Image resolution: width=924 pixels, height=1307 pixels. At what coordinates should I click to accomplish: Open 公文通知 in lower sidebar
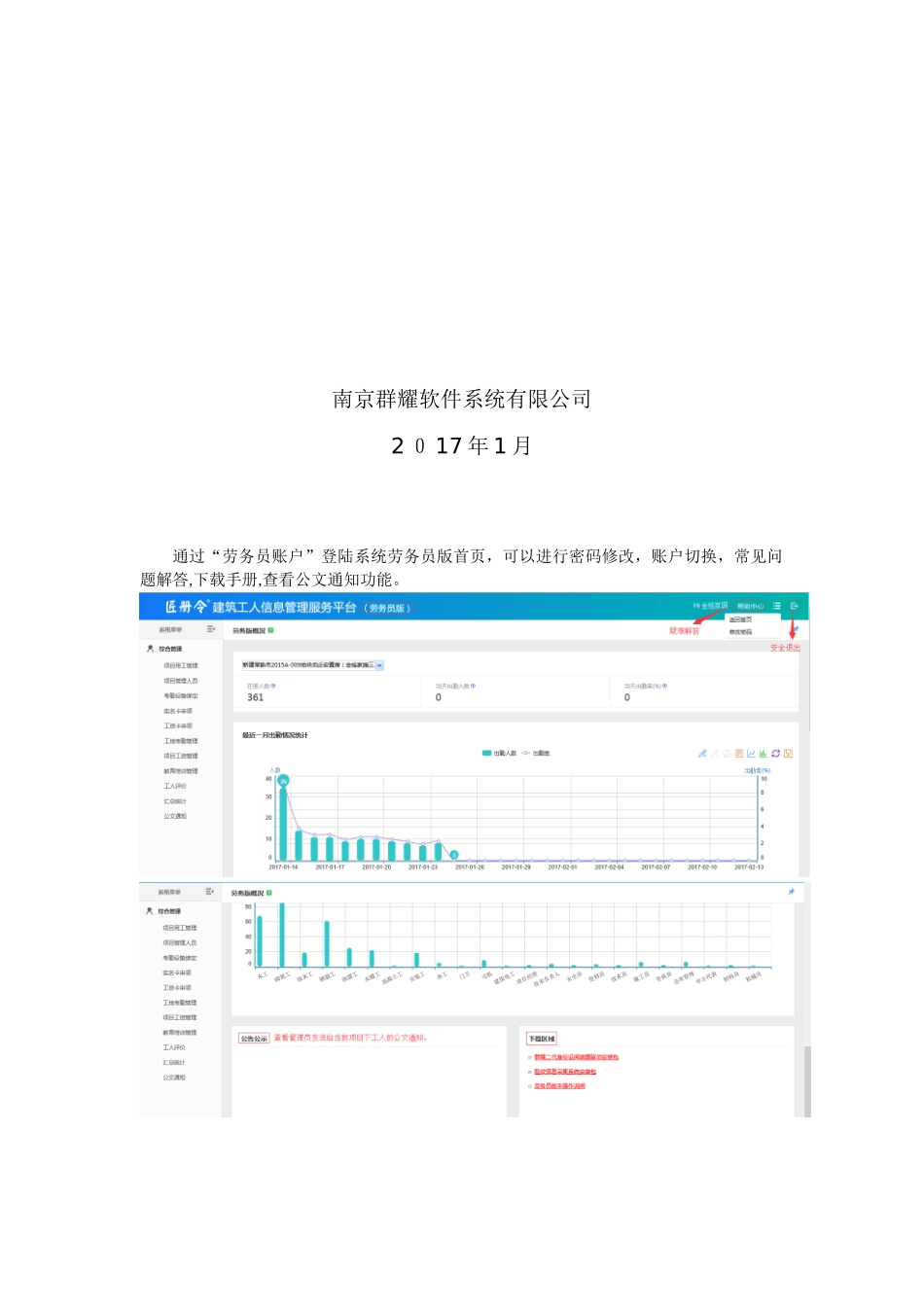click(173, 1077)
